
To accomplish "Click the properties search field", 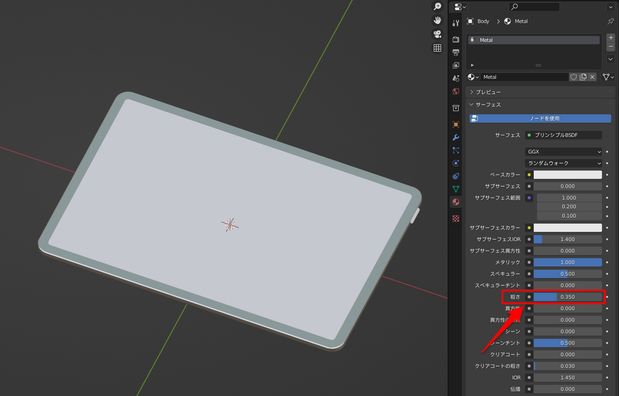I will 534,7.
